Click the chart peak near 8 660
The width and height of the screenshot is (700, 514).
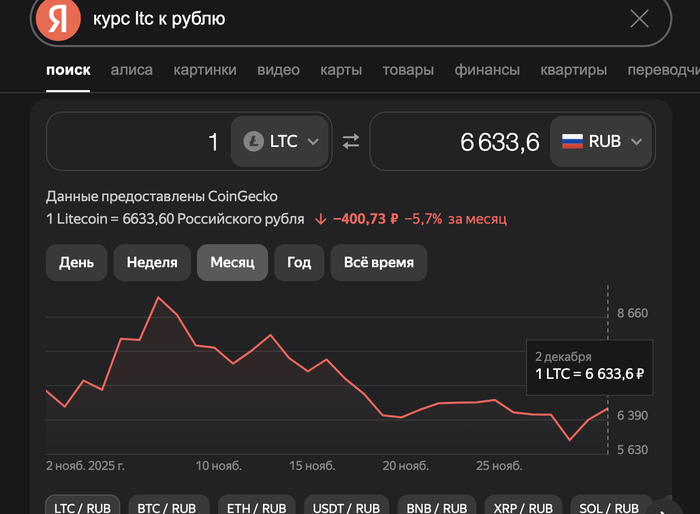158,298
